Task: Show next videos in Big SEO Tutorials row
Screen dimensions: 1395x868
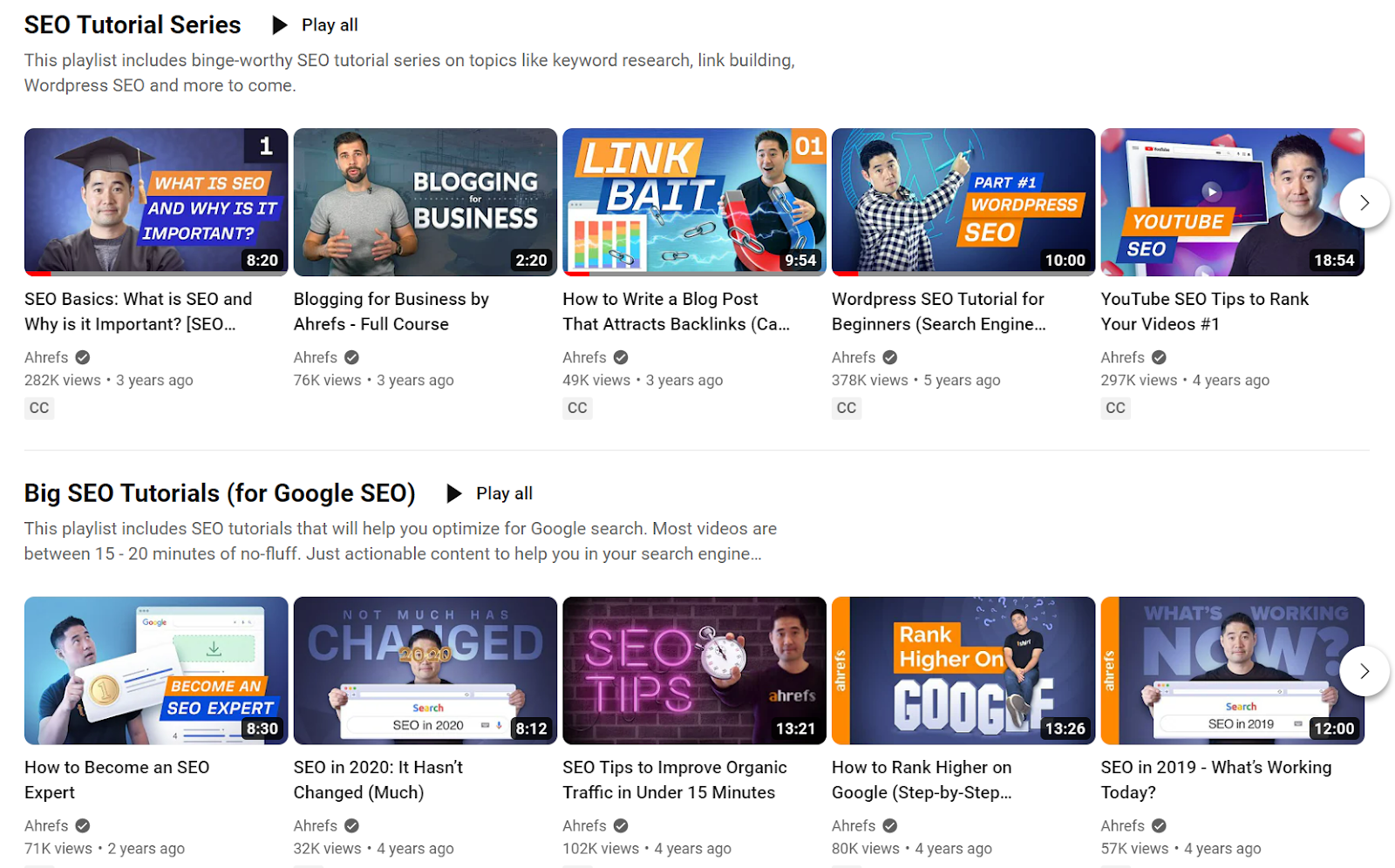Action: (x=1364, y=671)
